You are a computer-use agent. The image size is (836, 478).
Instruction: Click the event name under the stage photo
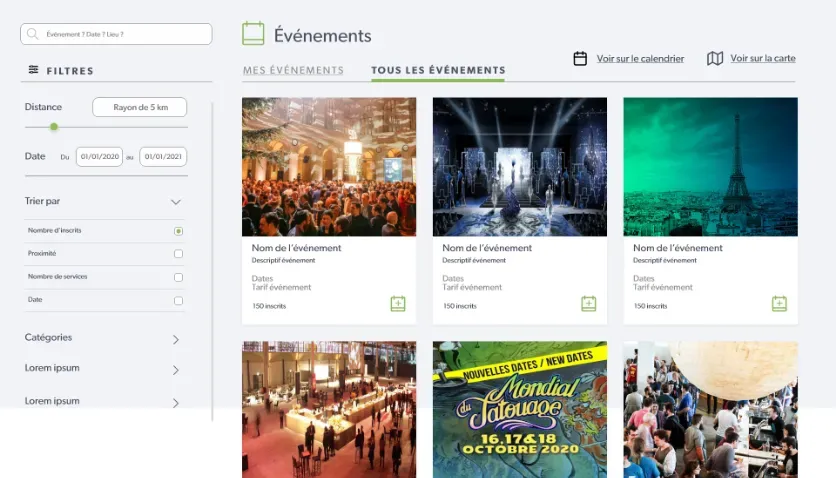(487, 248)
